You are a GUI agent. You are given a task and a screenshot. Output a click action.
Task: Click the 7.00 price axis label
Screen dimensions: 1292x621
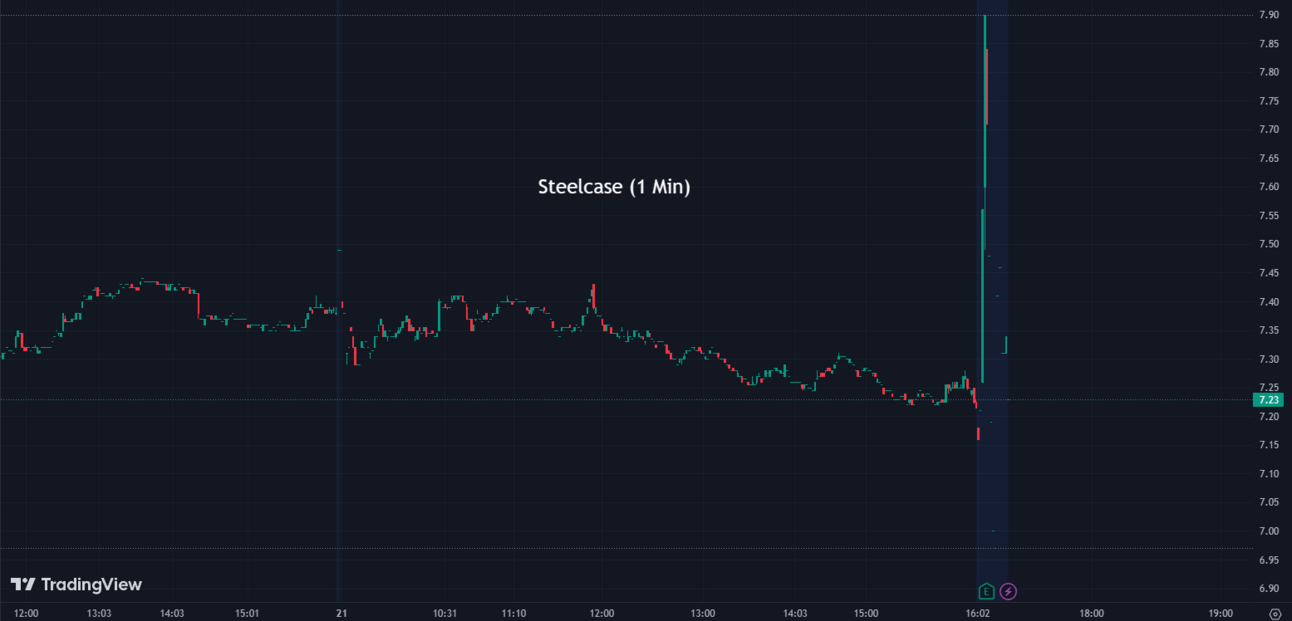tap(1268, 531)
